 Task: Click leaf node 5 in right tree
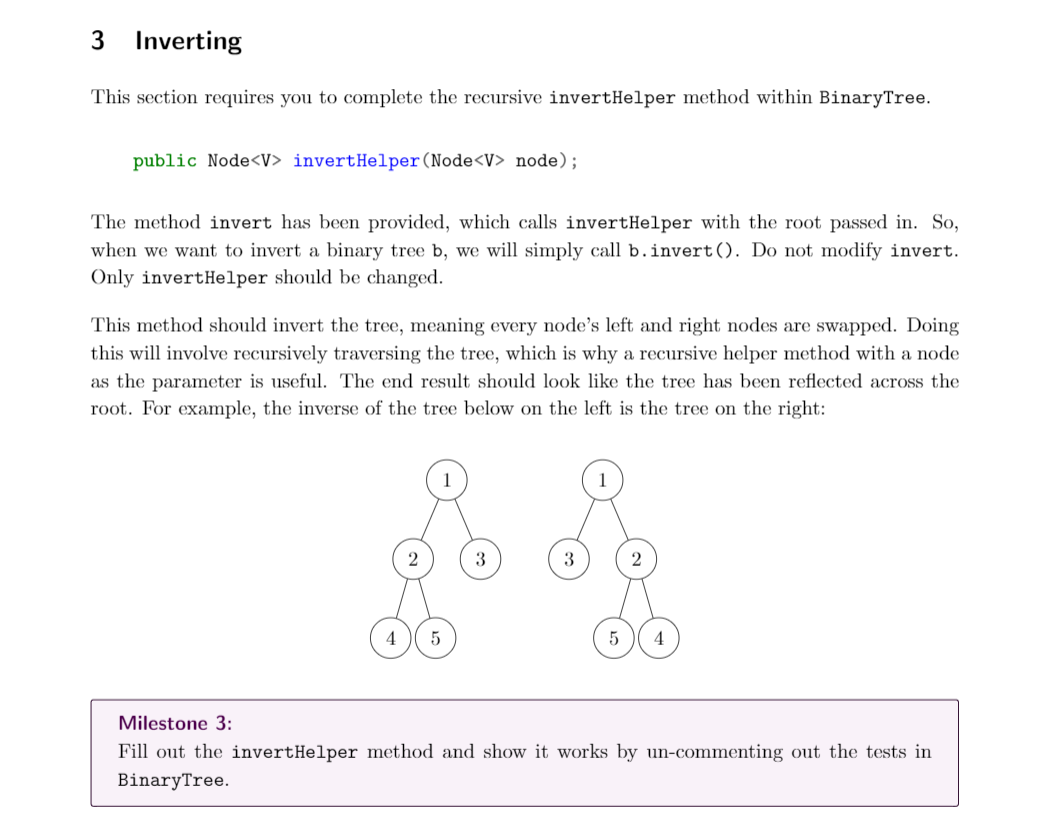pos(614,638)
